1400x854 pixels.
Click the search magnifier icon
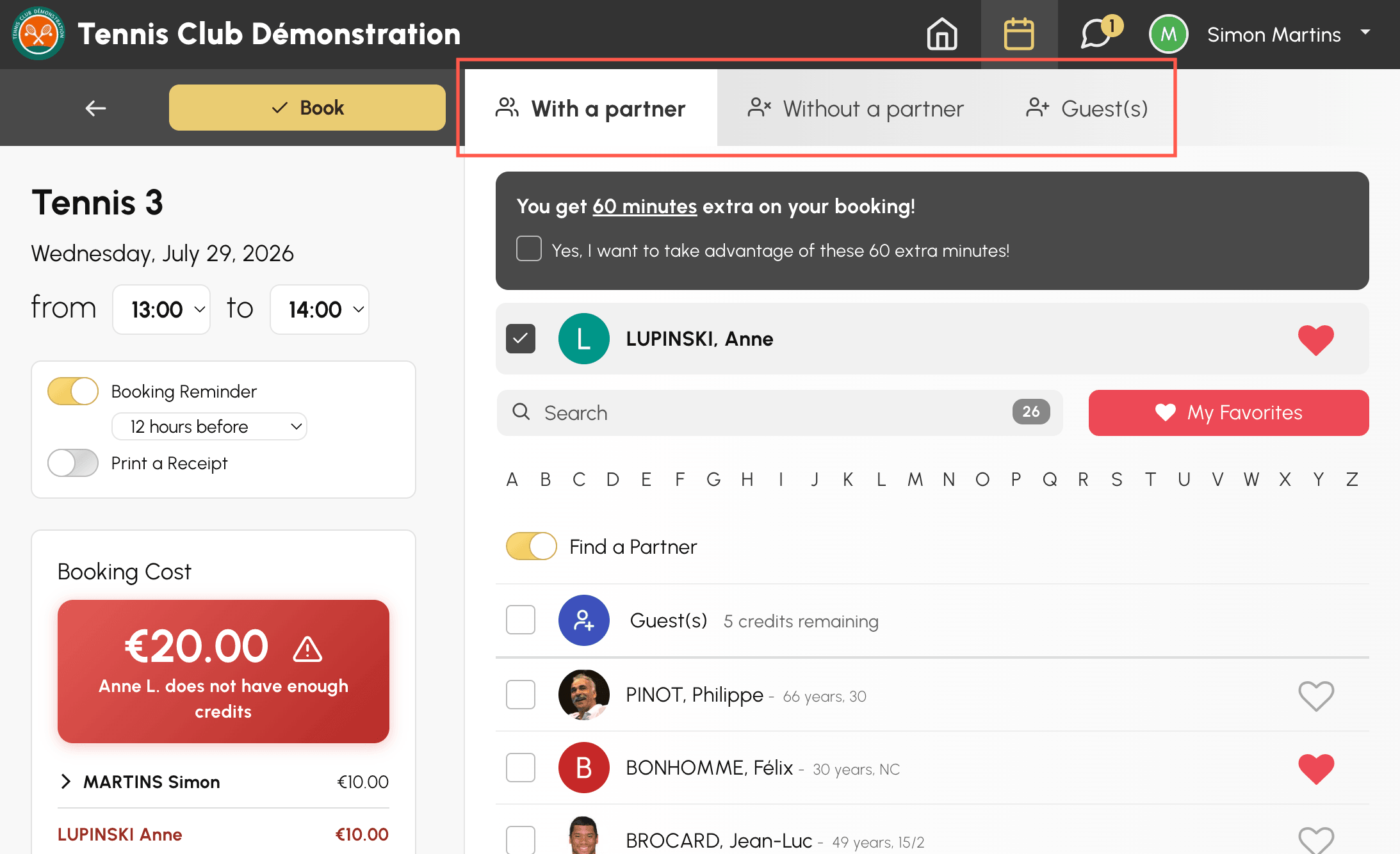521,412
